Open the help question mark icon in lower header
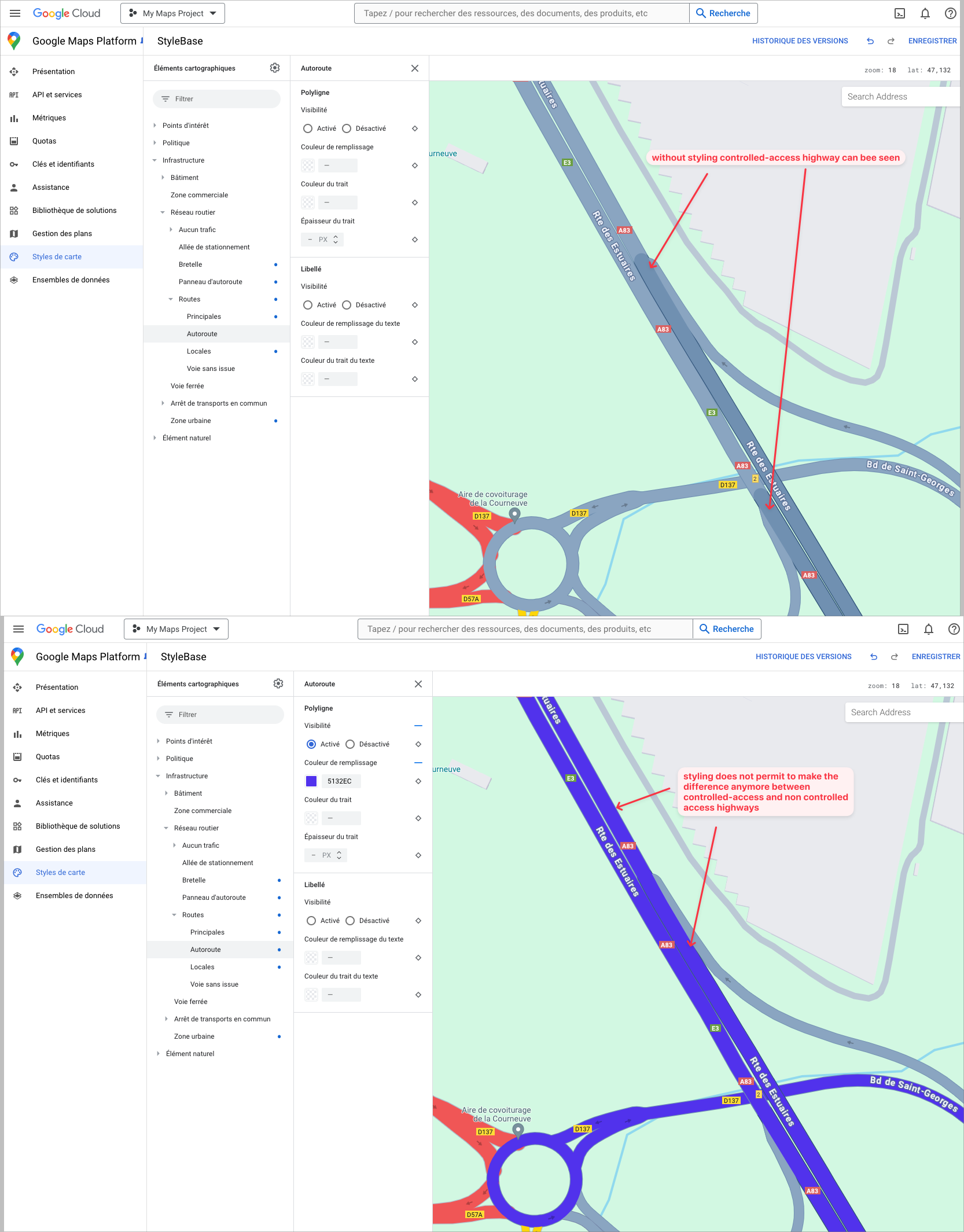Screen dimensions: 964x1232 click(x=954, y=629)
